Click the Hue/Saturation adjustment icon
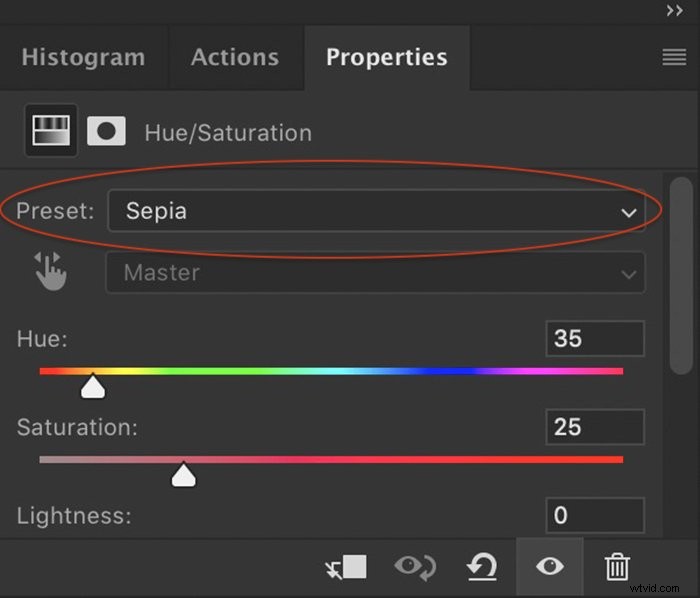 click(51, 130)
